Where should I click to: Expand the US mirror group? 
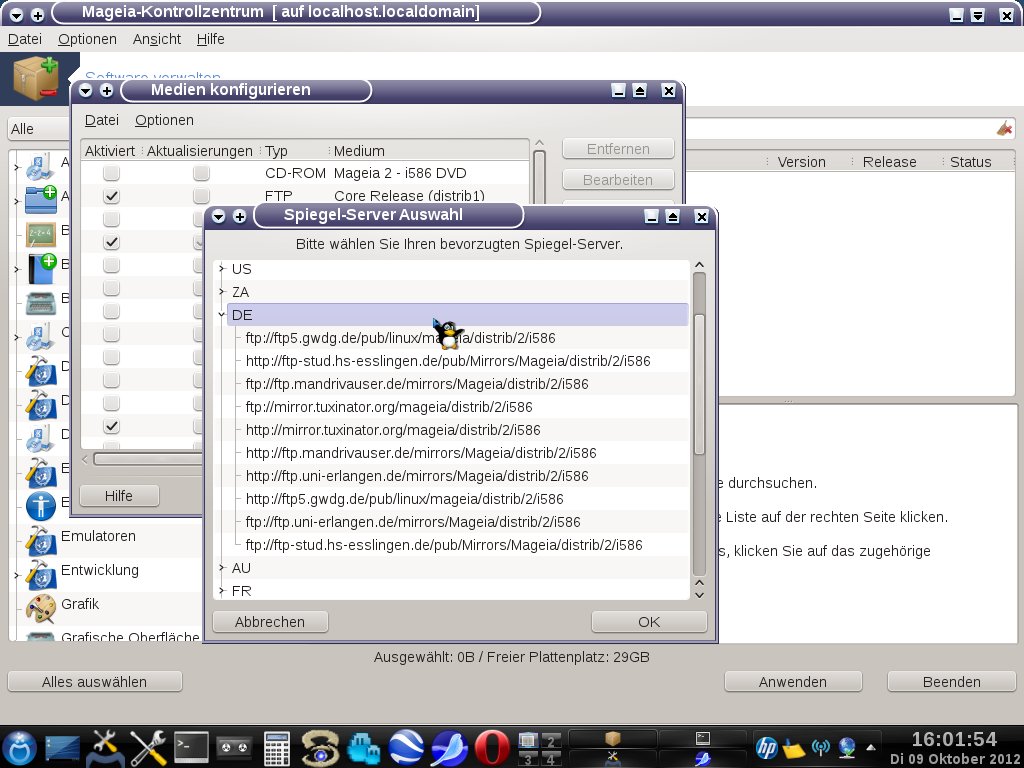coord(222,268)
